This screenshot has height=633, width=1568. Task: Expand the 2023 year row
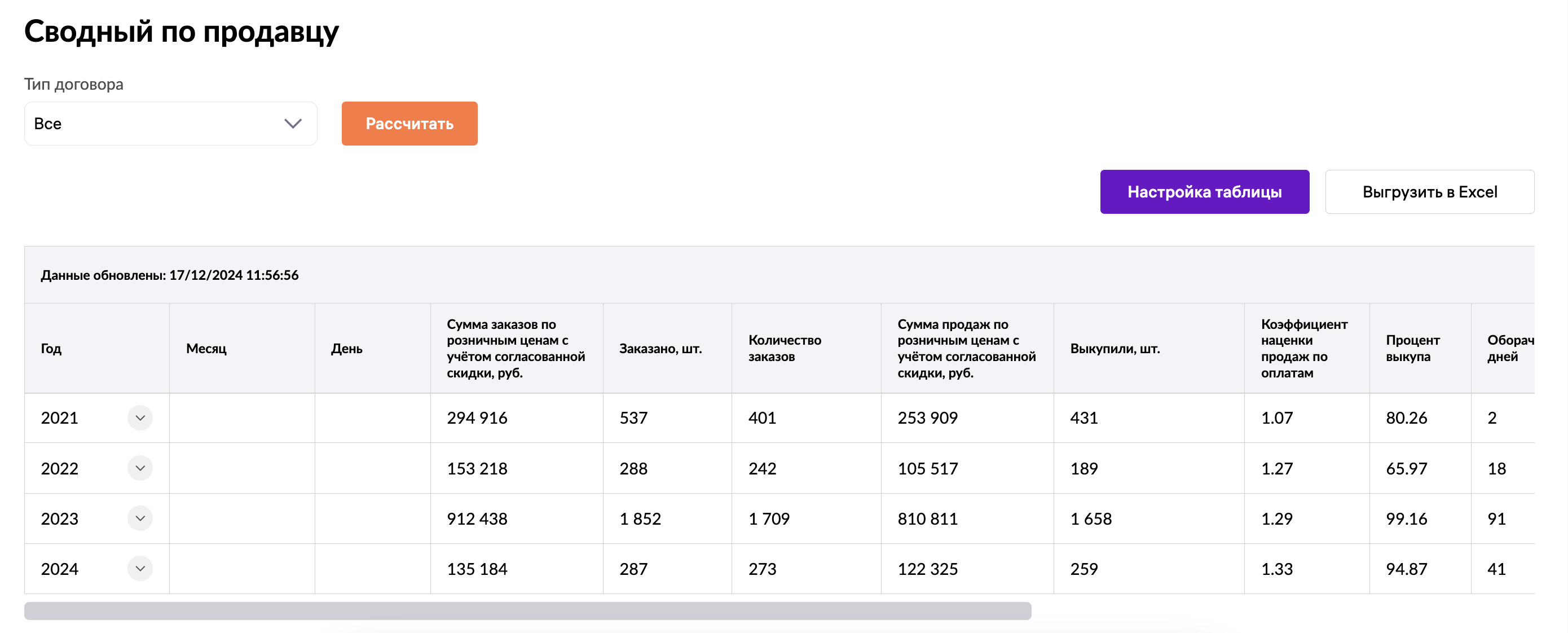tap(140, 518)
